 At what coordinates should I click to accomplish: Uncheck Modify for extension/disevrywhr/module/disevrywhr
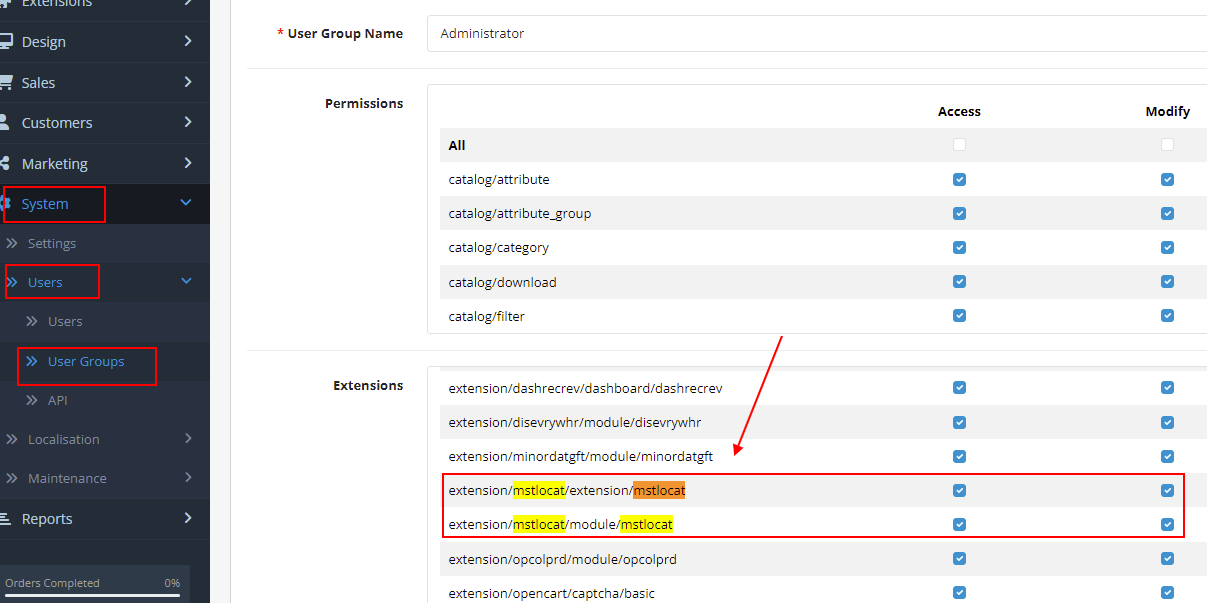coord(1167,422)
